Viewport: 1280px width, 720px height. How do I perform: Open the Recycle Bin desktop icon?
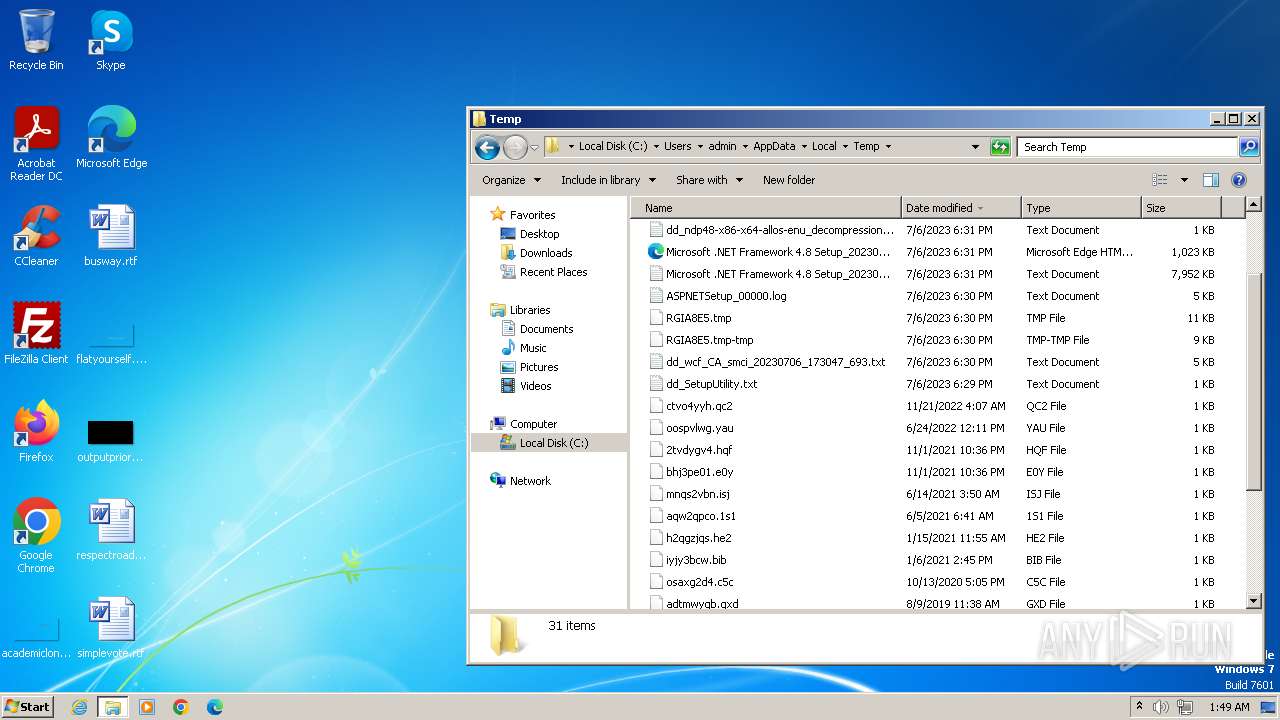pyautogui.click(x=36, y=40)
